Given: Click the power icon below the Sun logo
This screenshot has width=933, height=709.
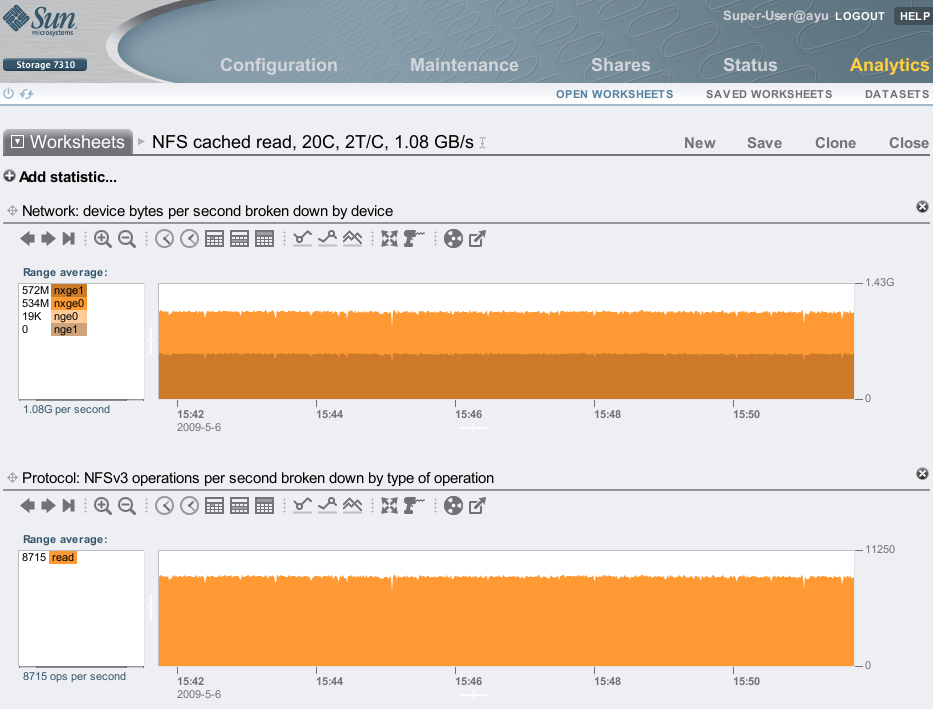Looking at the screenshot, I should tap(9, 94).
